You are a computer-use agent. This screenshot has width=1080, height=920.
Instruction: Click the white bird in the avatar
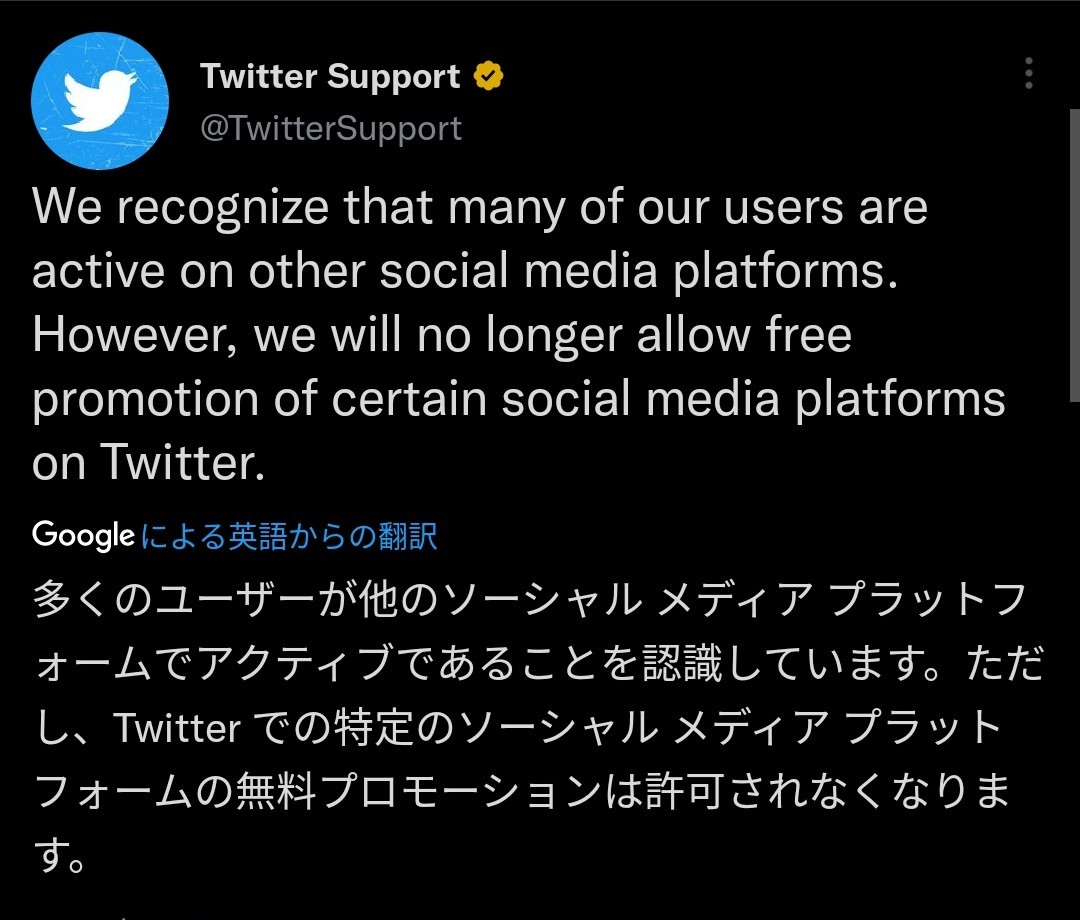(100, 101)
